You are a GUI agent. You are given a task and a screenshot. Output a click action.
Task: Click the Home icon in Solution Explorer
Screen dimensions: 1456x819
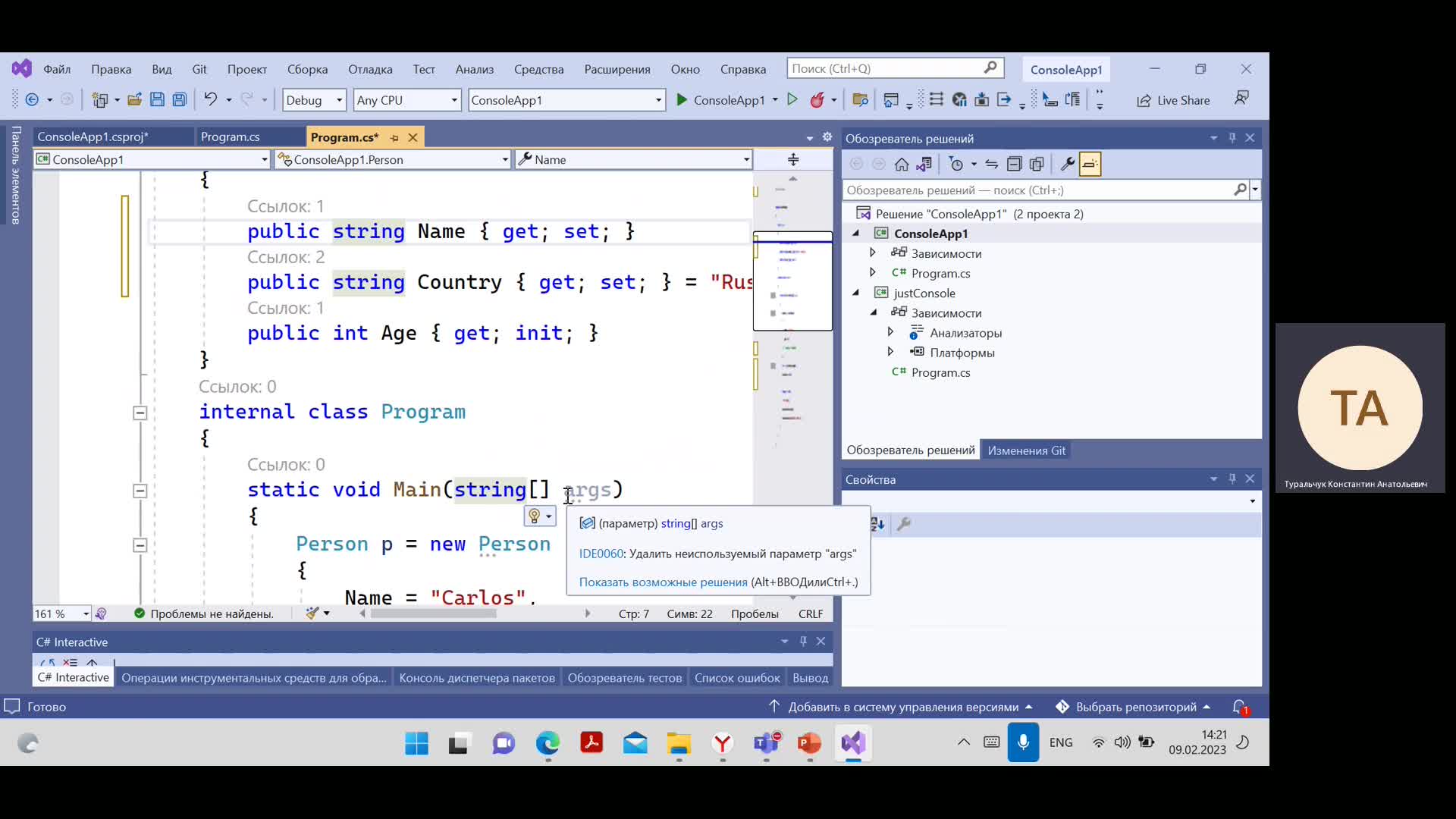pos(902,164)
